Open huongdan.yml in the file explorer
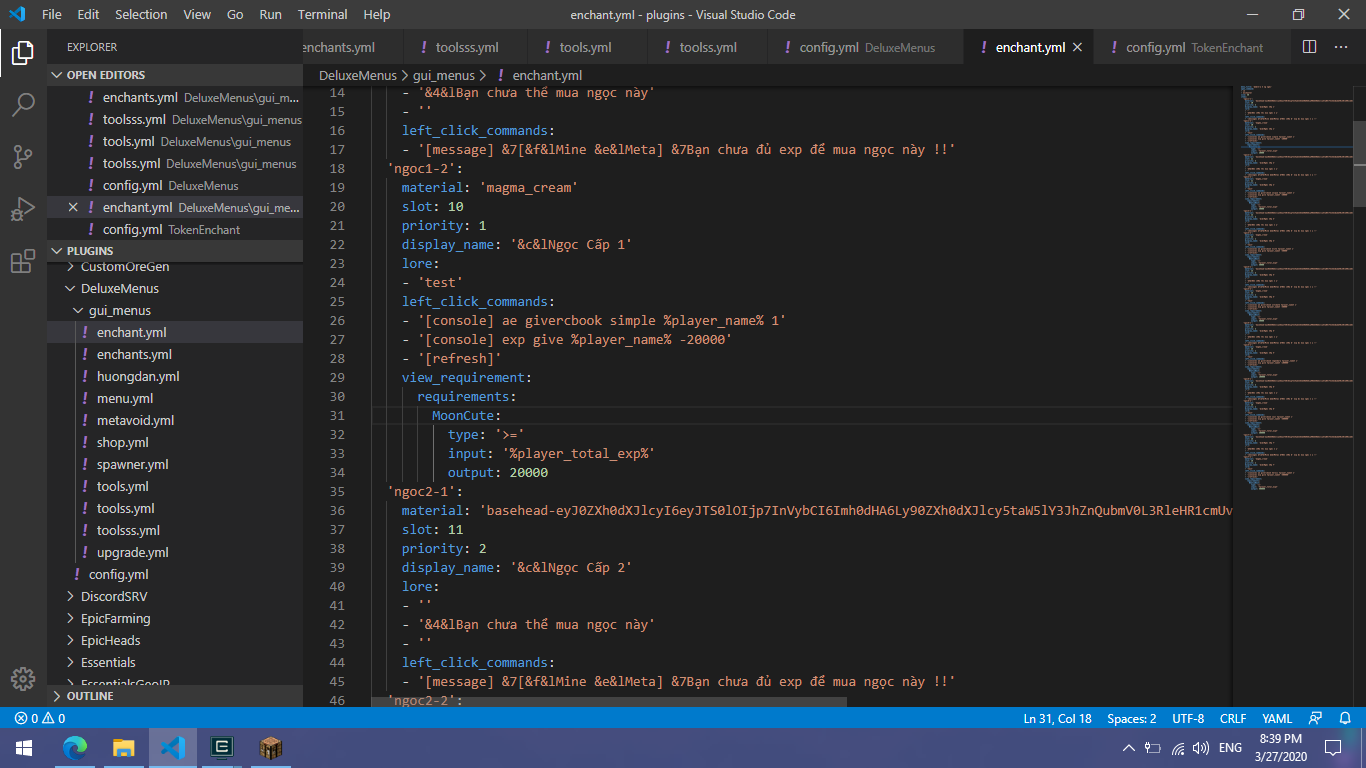Screen dimensions: 1366x768 click(x=138, y=376)
